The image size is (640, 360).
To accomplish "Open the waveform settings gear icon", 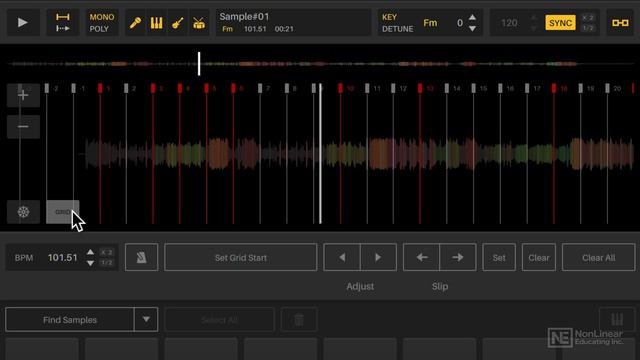I will pos(23,212).
